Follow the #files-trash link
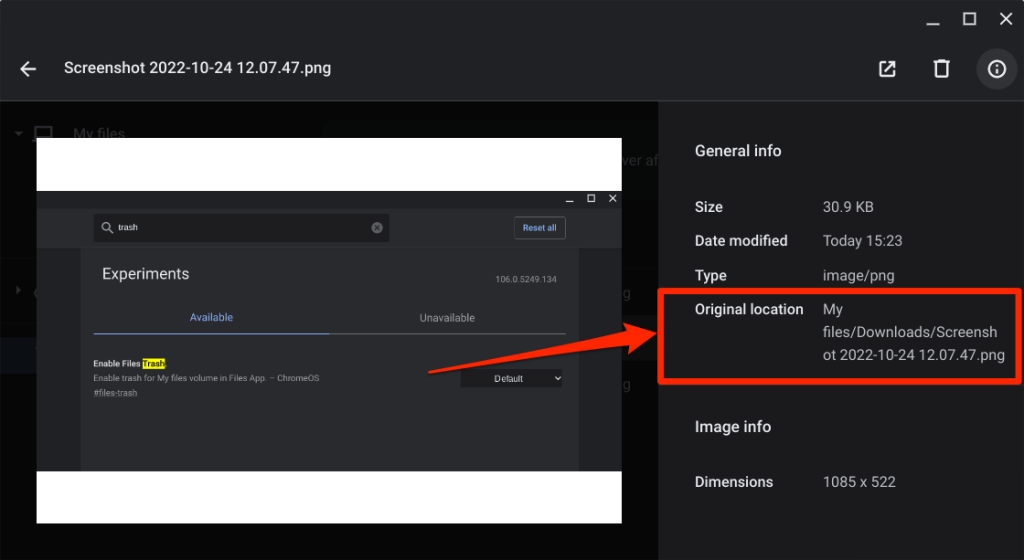1024x560 pixels. point(115,393)
